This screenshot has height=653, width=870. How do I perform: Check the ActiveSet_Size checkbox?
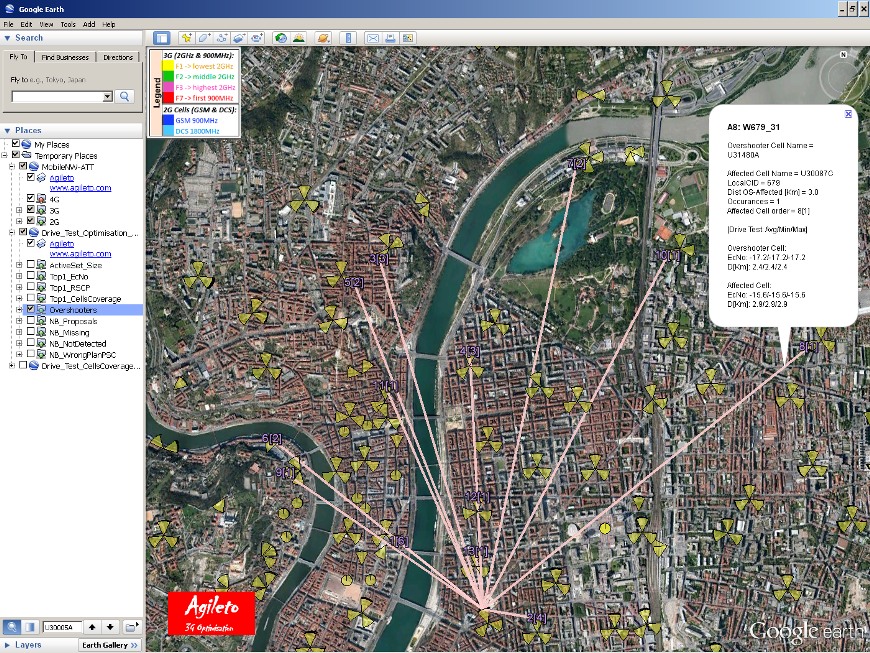[x=31, y=265]
